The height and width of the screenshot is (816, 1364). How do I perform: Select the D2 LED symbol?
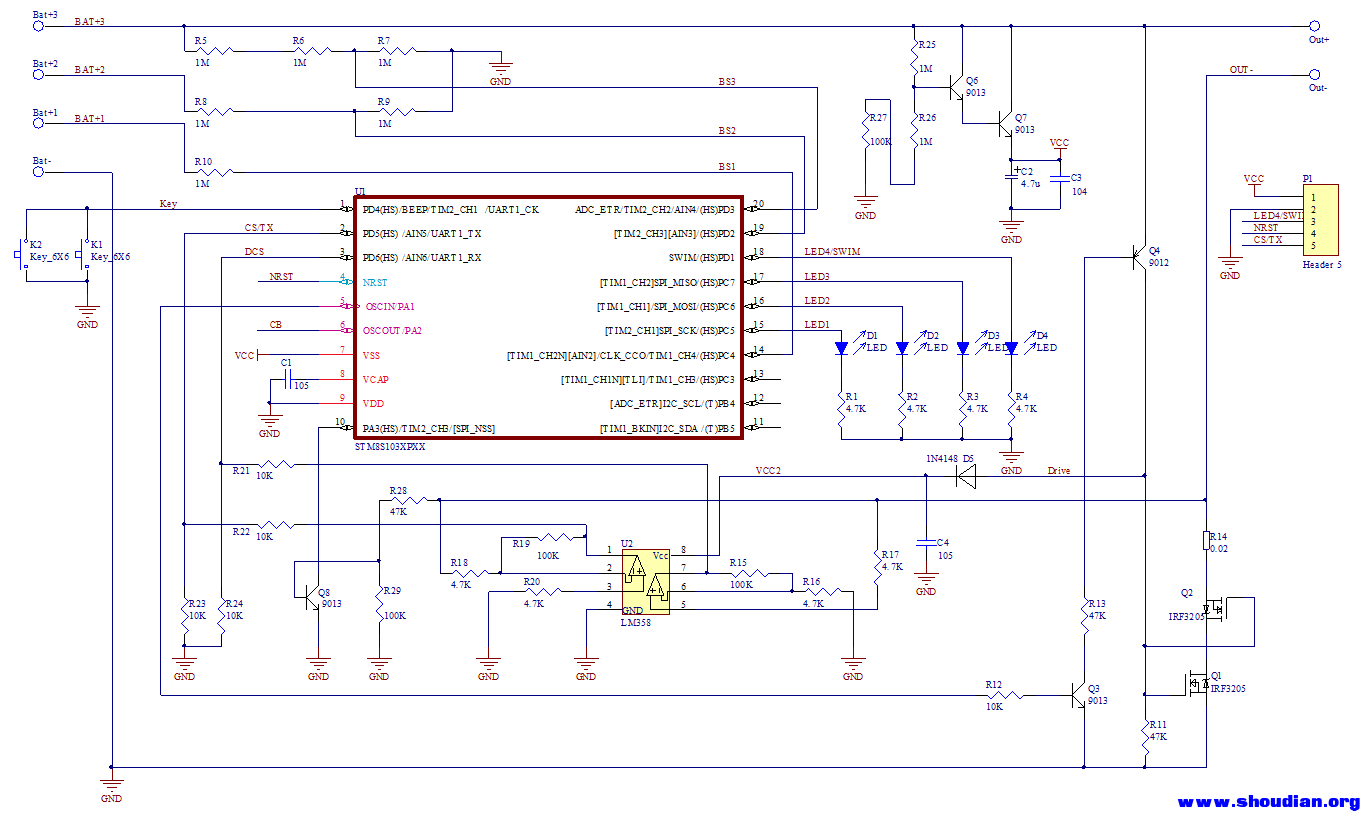click(902, 348)
